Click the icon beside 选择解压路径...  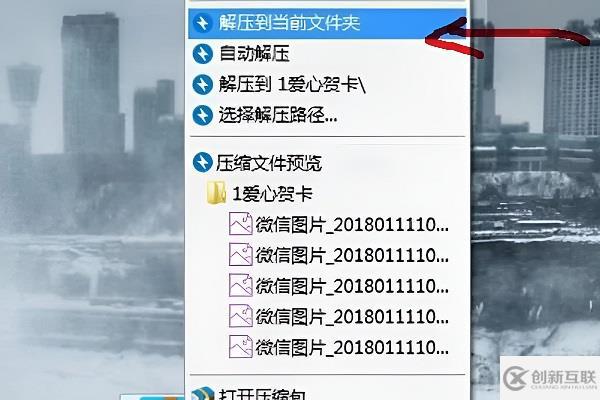coord(202,115)
